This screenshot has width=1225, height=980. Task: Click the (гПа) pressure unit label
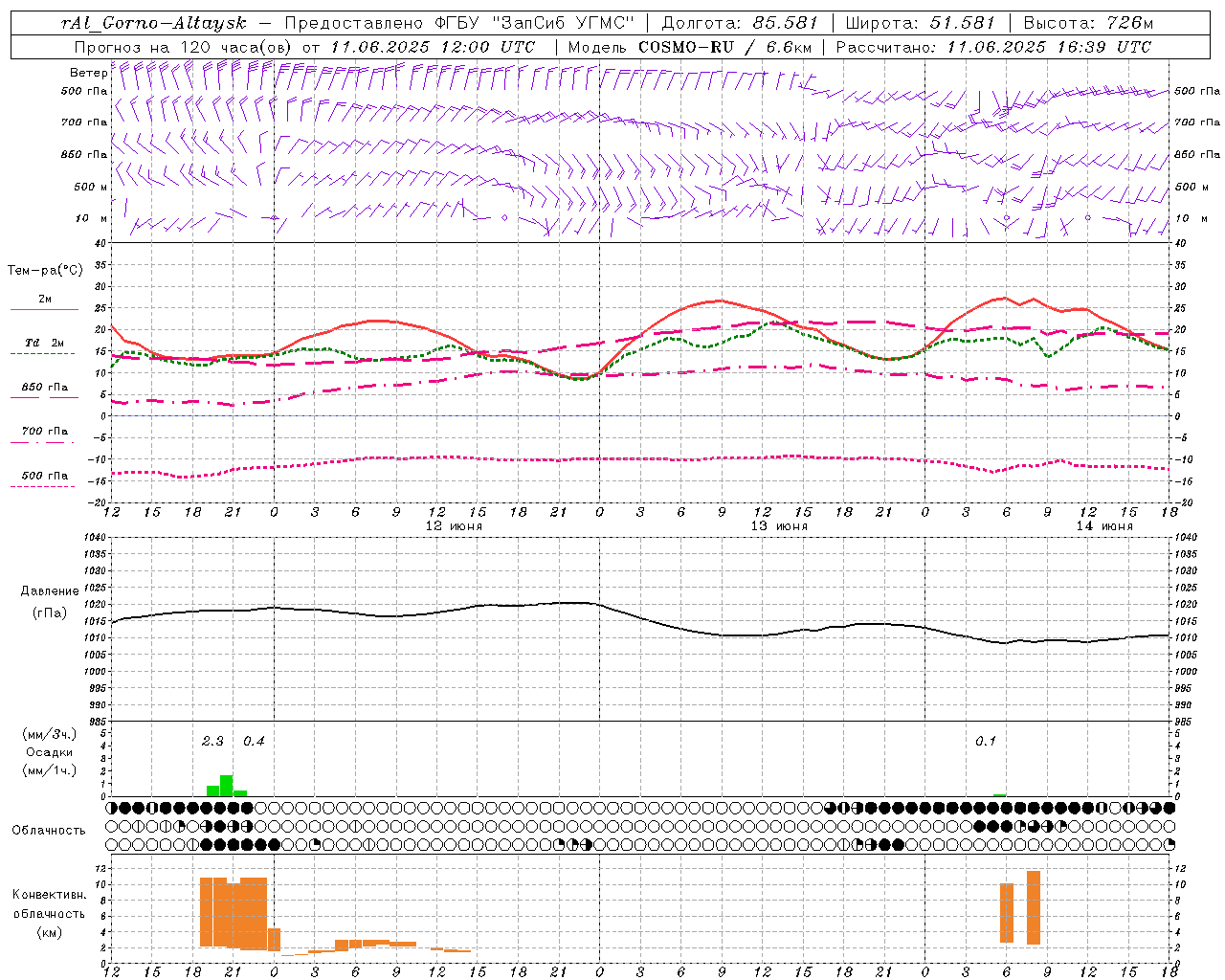click(50, 613)
